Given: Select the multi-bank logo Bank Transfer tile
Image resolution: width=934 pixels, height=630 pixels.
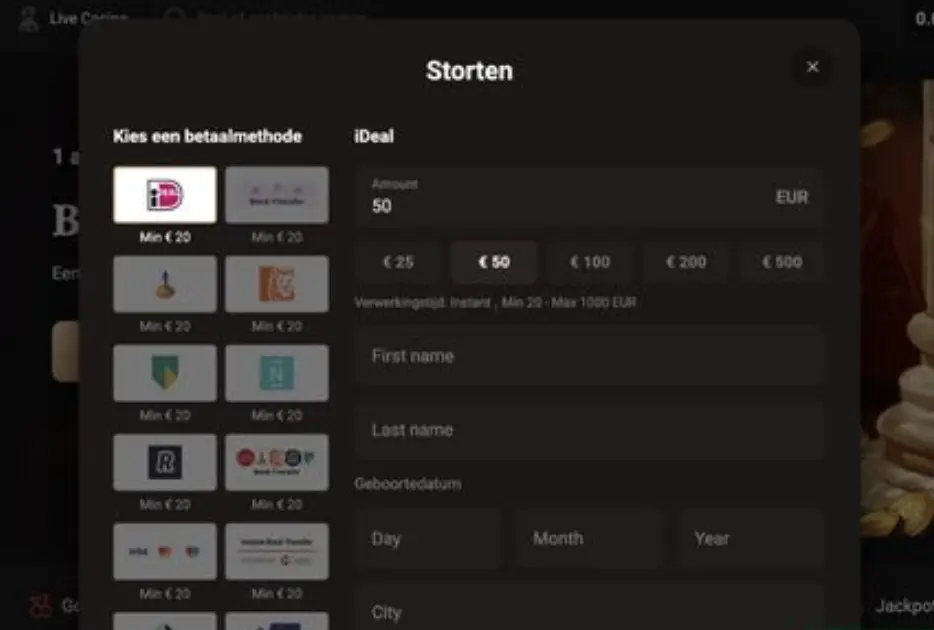Looking at the screenshot, I should [276, 462].
